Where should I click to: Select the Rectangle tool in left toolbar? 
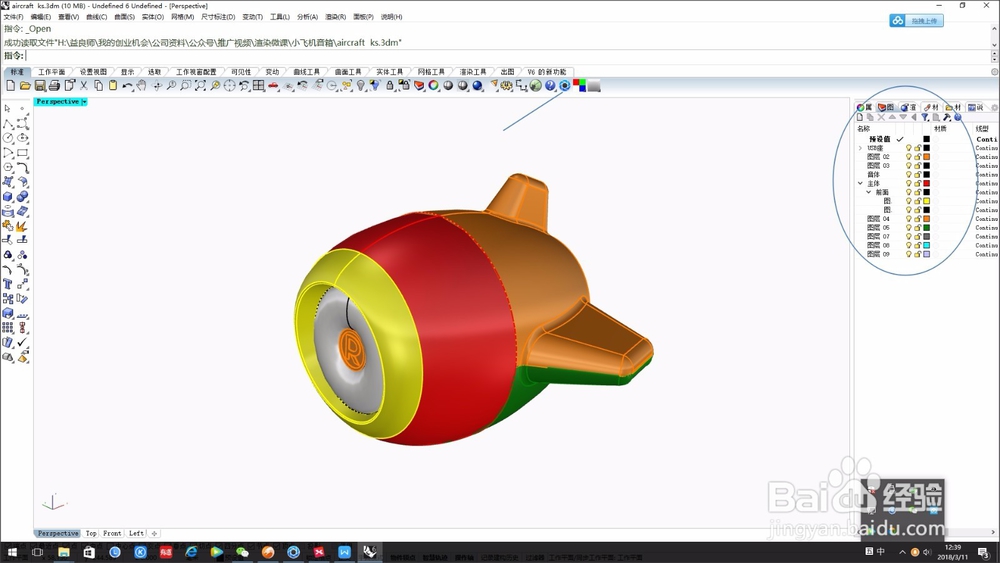22,152
